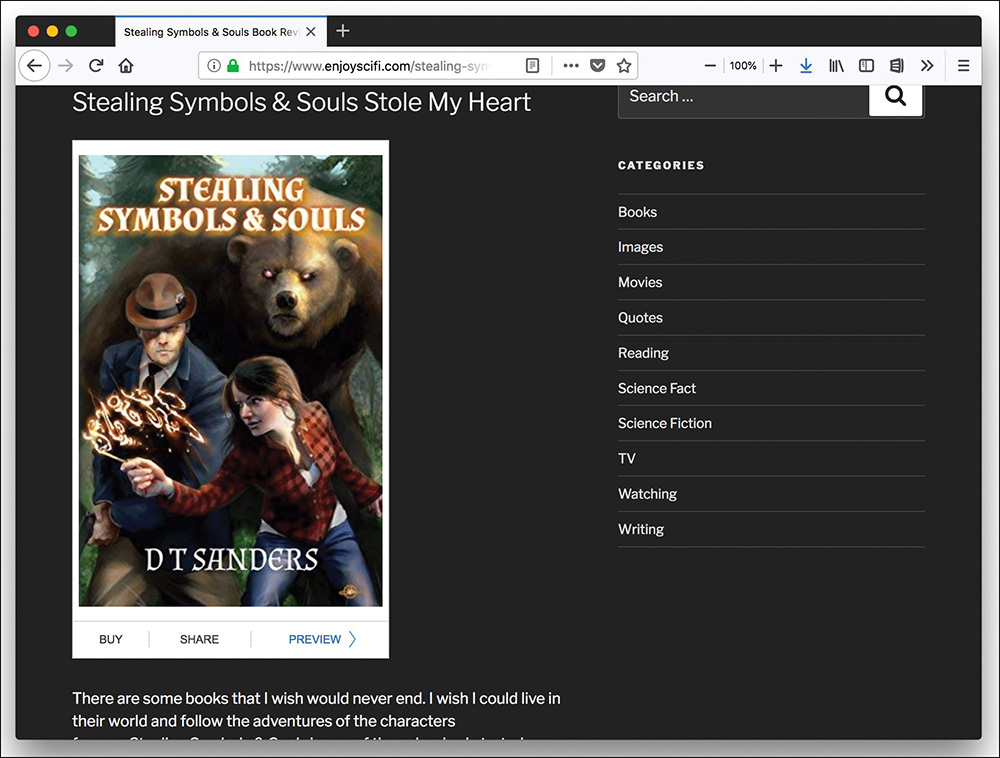This screenshot has height=758, width=1000.
Task: Click BUY under the book cover
Action: 110,639
